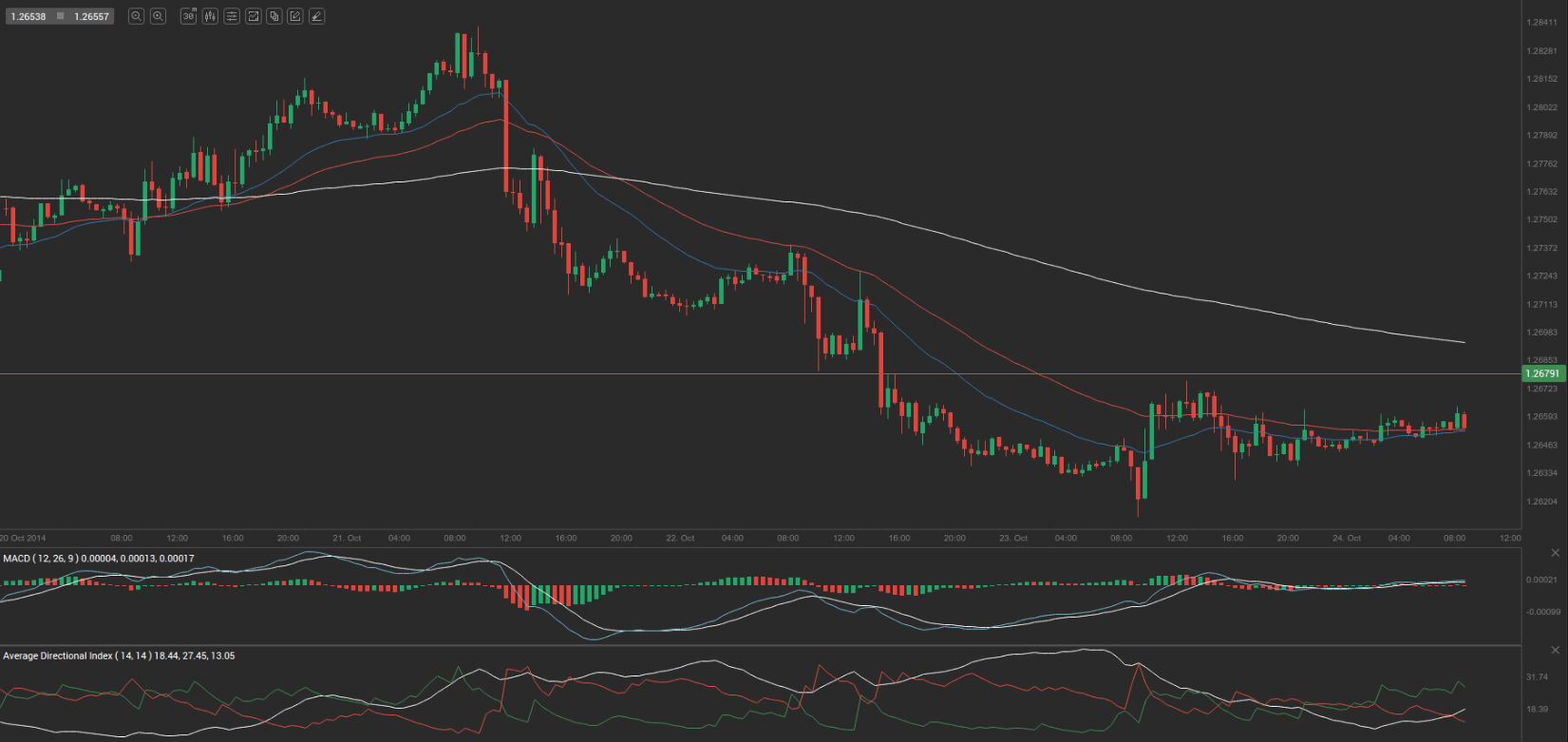Click the duplicate chart copy icon
The height and width of the screenshot is (742, 1568).
point(274,16)
